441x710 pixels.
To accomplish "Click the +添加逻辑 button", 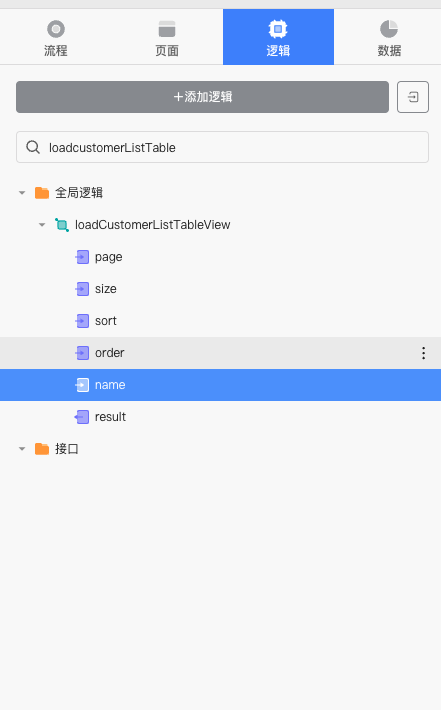I will [202, 97].
